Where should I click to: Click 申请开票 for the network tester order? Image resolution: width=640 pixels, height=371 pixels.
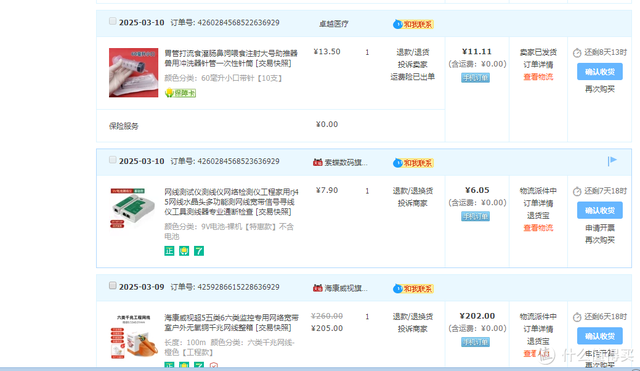(600, 228)
